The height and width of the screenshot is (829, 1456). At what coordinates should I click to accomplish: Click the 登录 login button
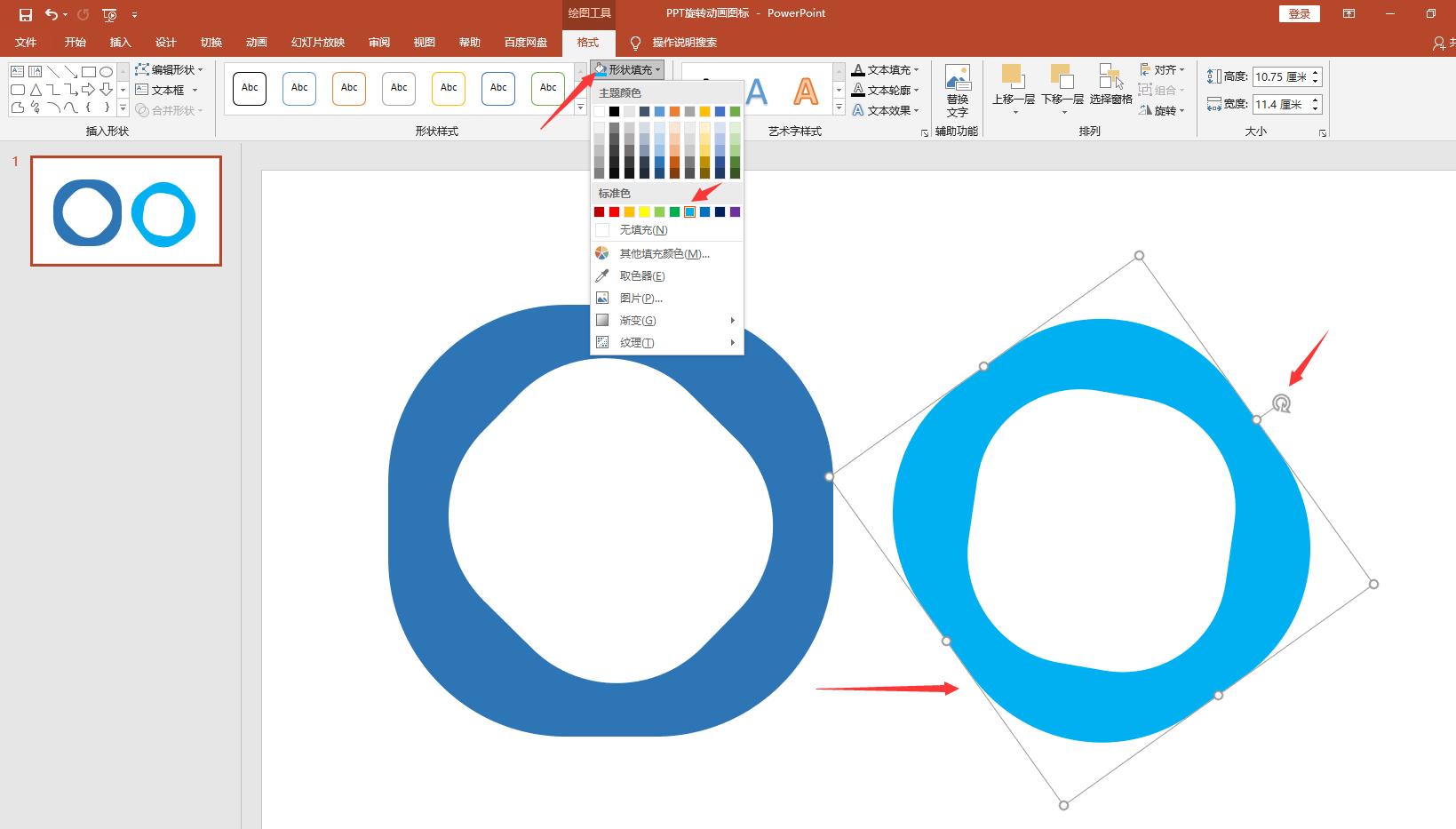click(1299, 13)
